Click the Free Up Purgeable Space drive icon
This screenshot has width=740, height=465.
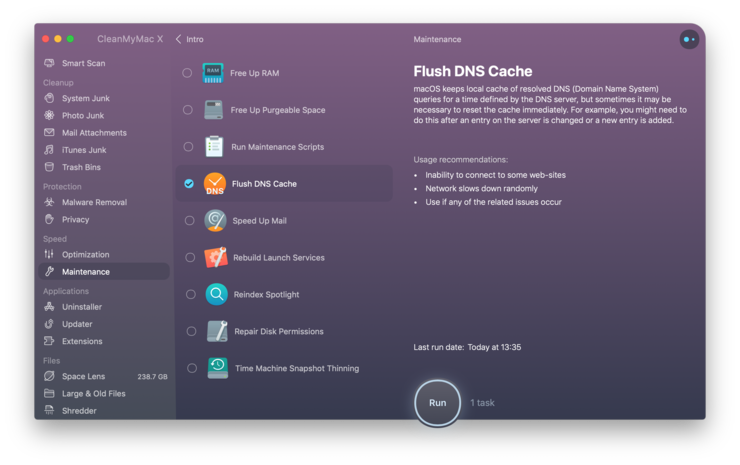pos(213,110)
